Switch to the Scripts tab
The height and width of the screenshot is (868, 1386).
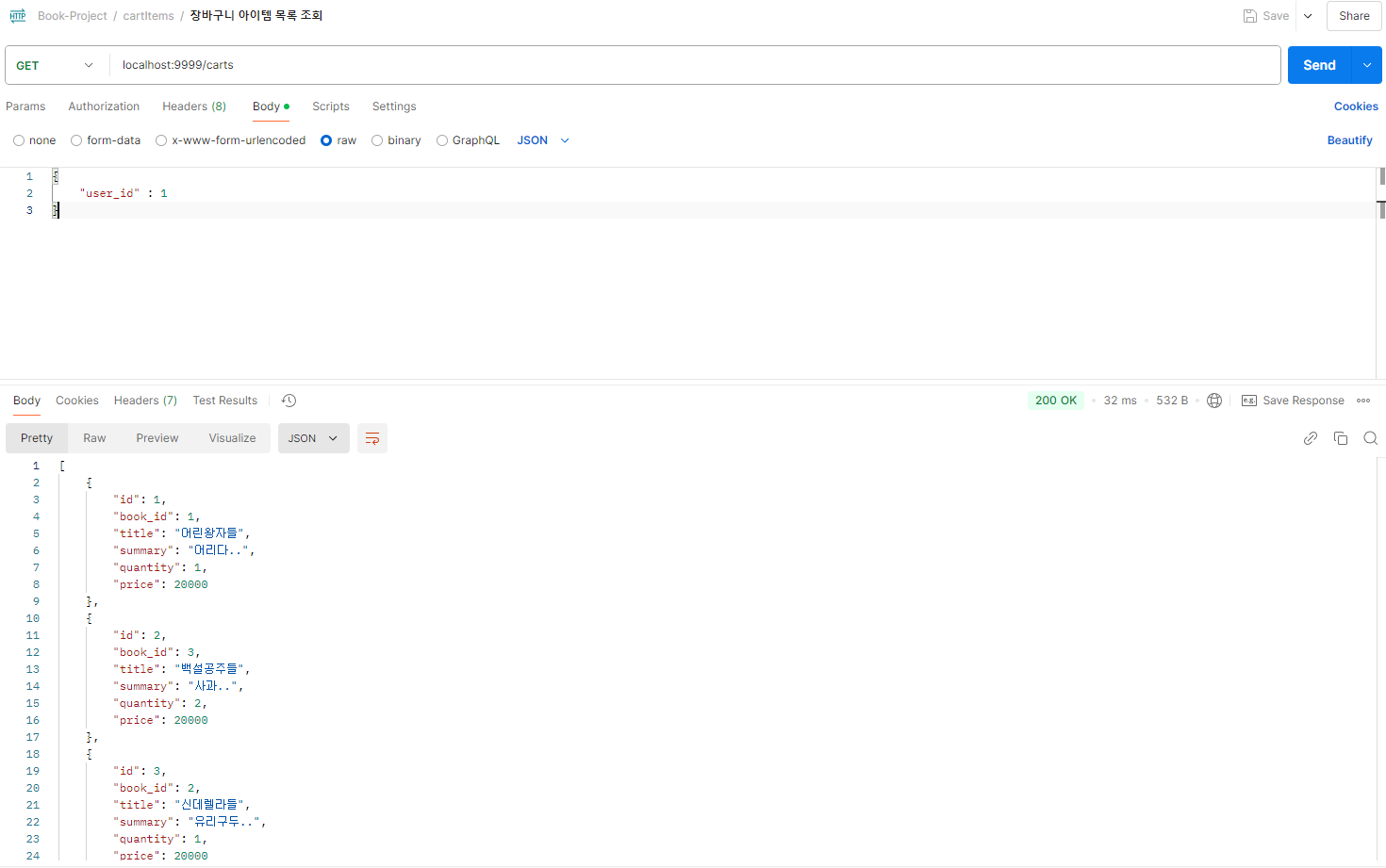click(x=331, y=106)
